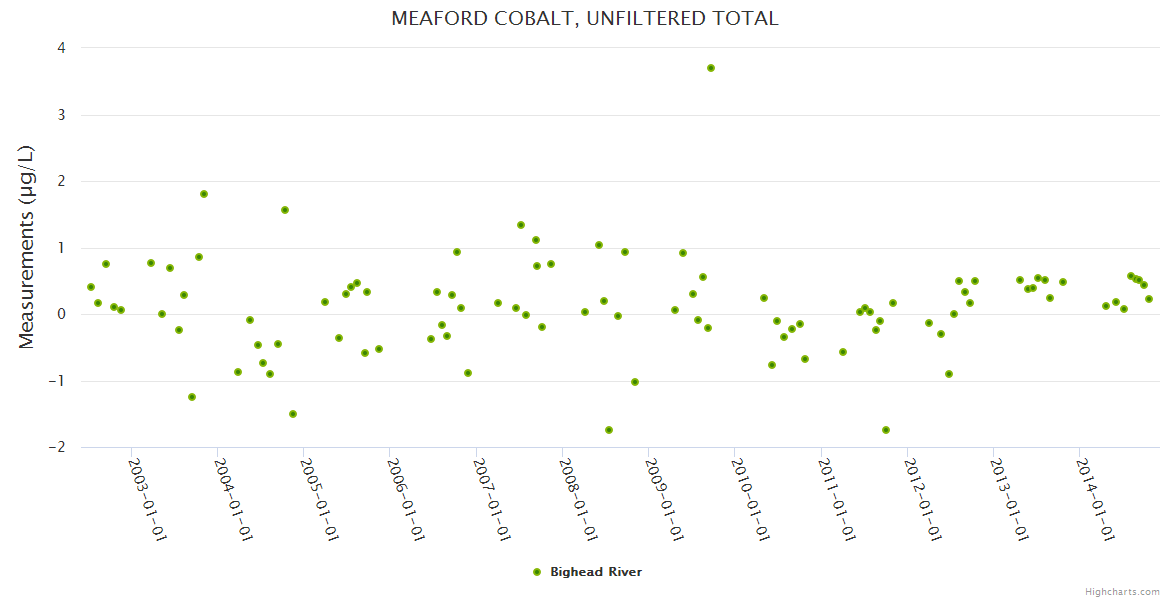Select the 2004 data point near -1.5

[293, 414]
